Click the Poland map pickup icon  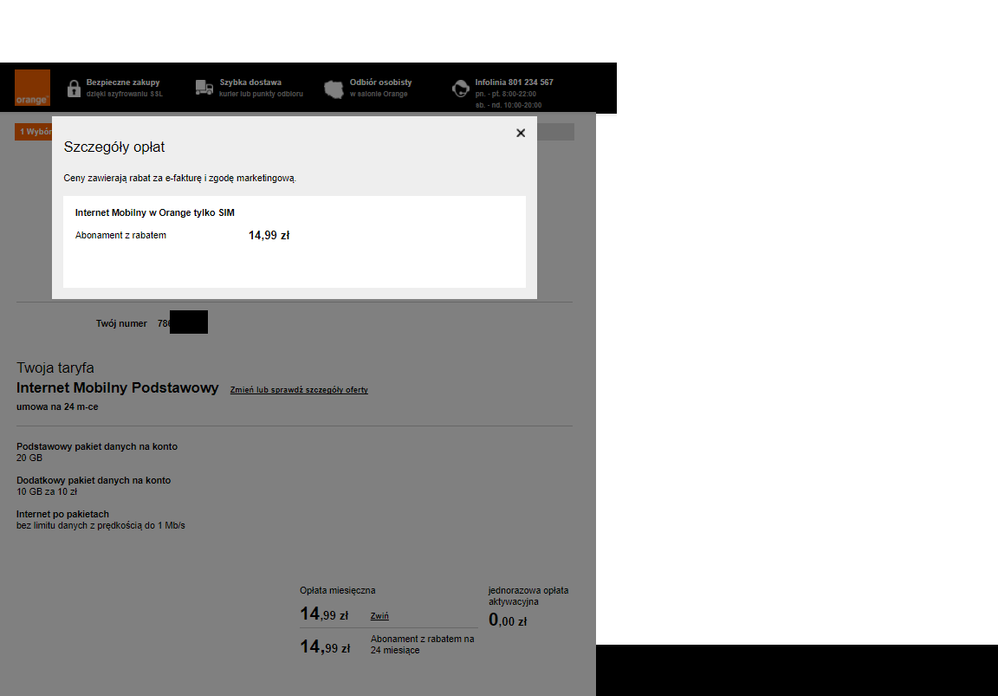click(x=334, y=89)
